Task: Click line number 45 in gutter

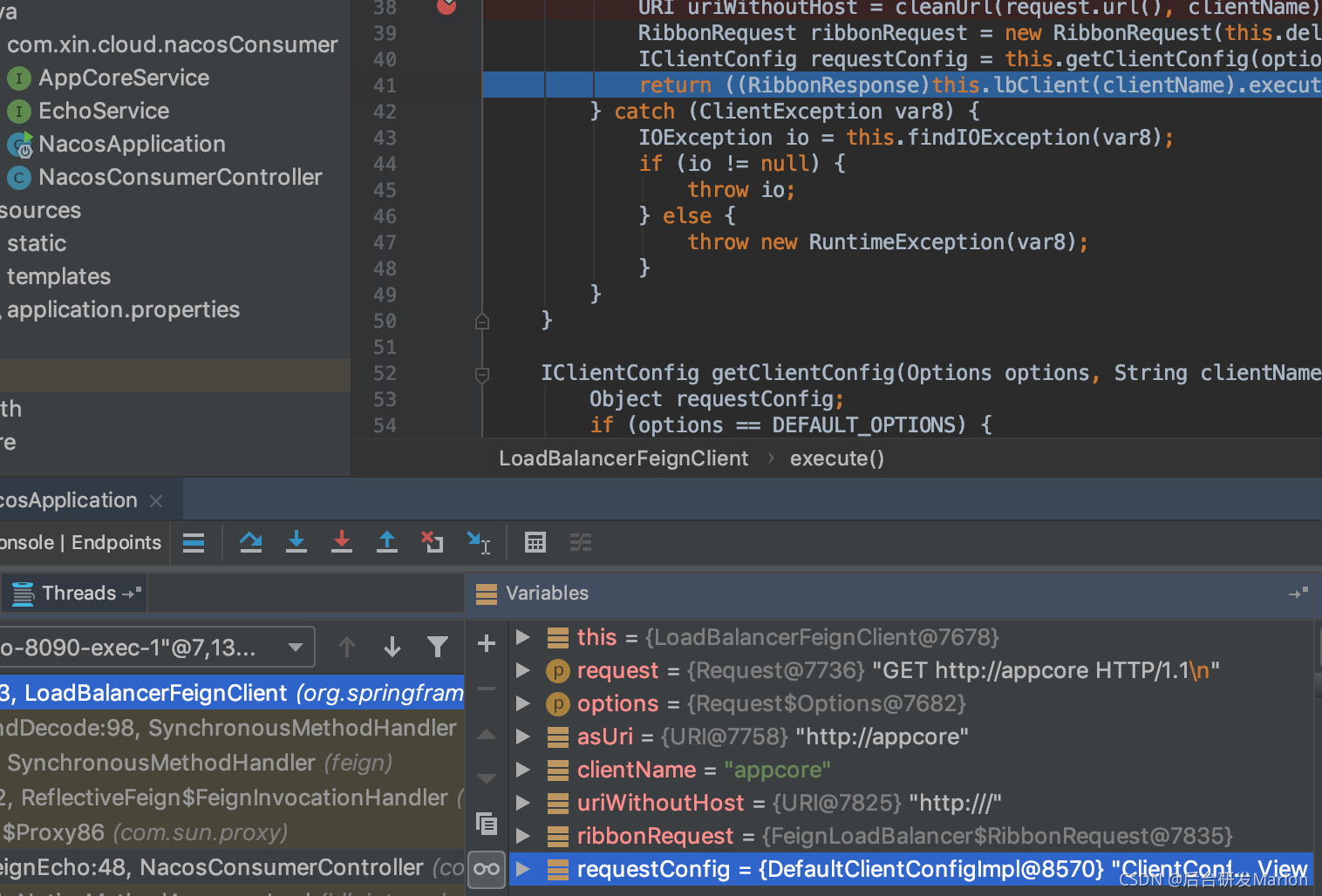Action: tap(385, 190)
